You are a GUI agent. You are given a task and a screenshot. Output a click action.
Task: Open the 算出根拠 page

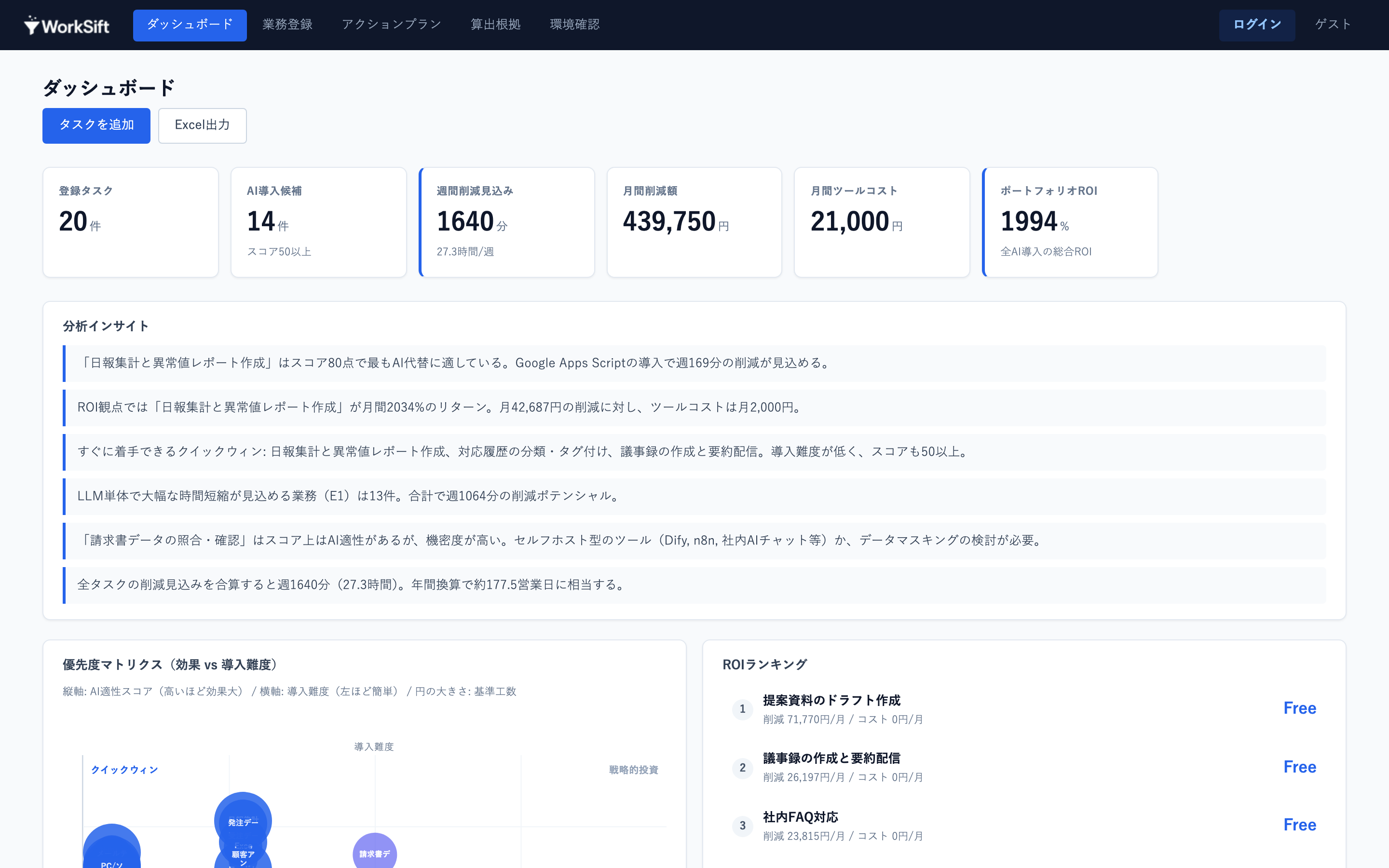click(495, 25)
